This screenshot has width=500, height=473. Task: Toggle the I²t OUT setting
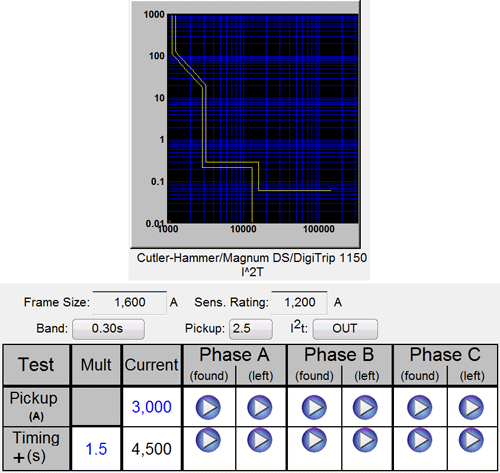click(345, 329)
